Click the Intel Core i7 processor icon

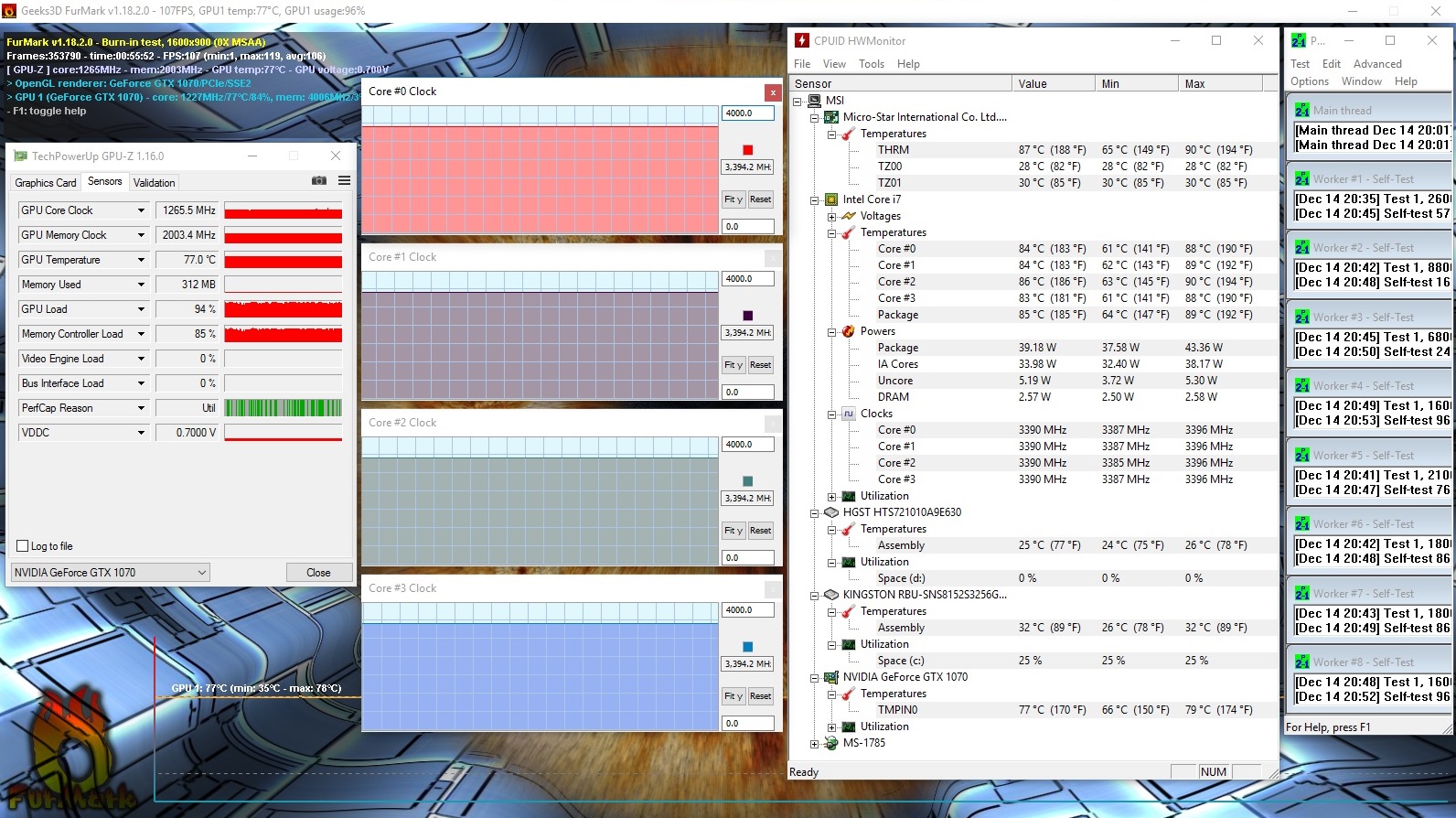click(831, 199)
